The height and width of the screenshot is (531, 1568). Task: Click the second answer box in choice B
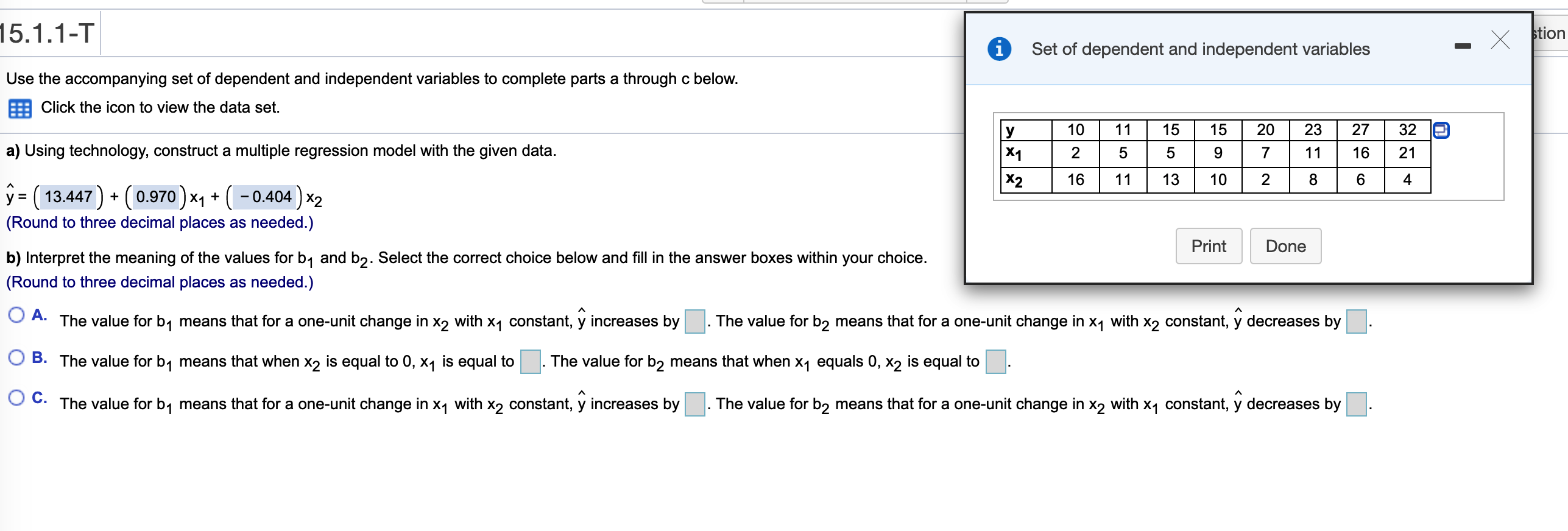(x=997, y=360)
